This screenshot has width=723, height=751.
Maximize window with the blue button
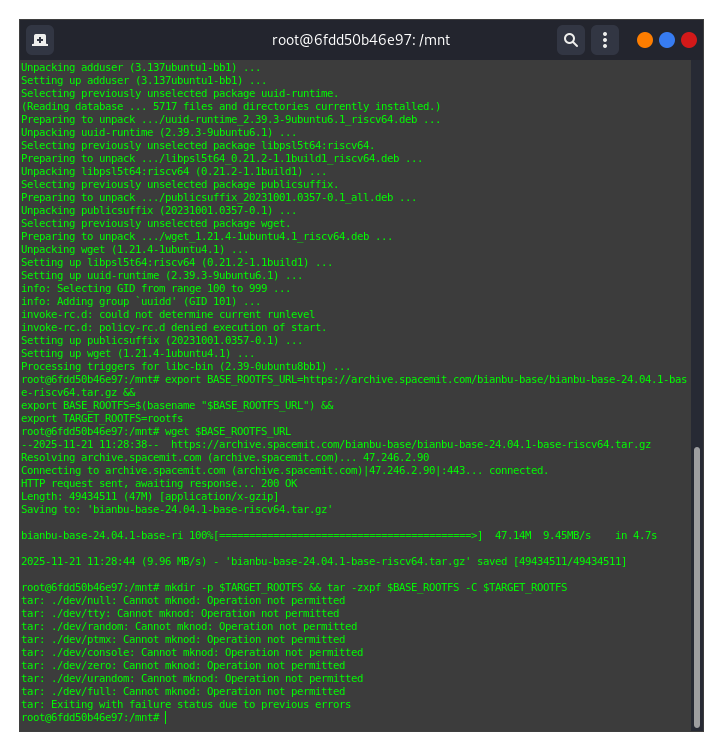click(667, 40)
